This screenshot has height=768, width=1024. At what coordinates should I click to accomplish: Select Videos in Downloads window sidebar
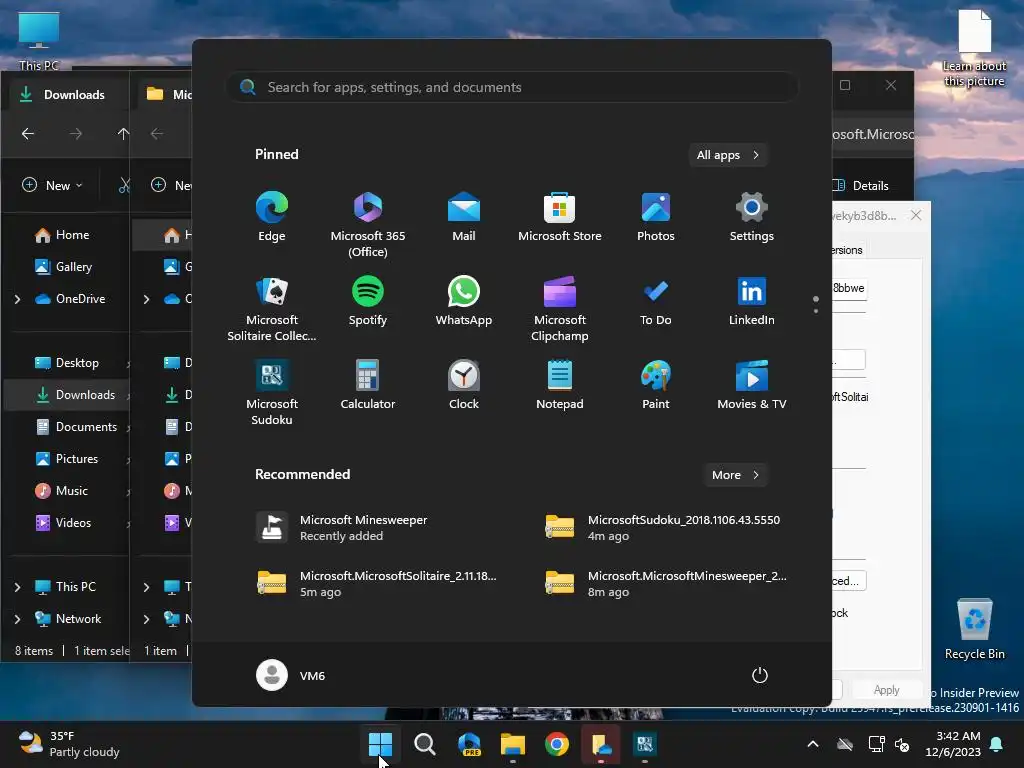coord(65,522)
